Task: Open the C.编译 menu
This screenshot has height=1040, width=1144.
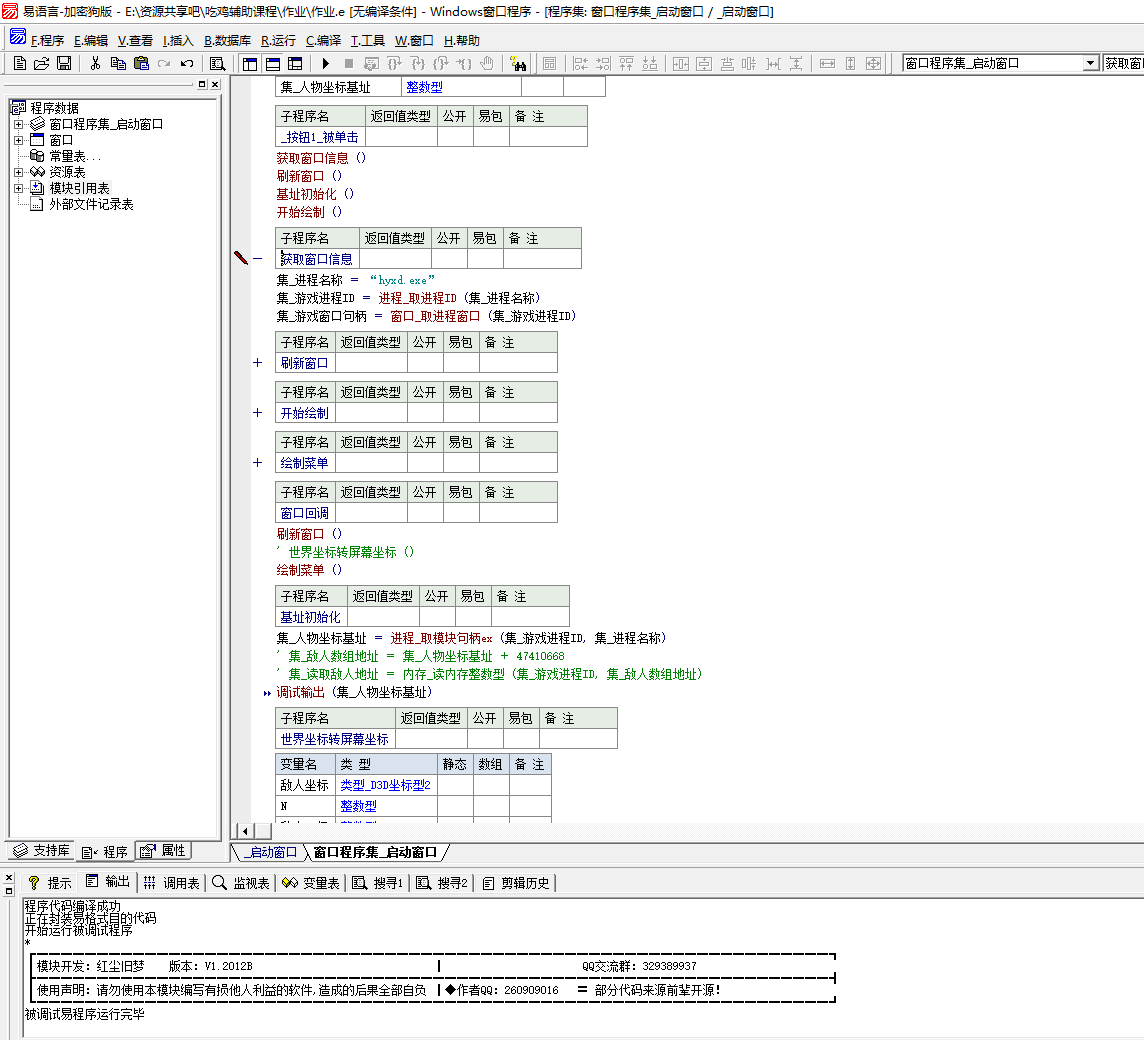Action: [x=323, y=41]
